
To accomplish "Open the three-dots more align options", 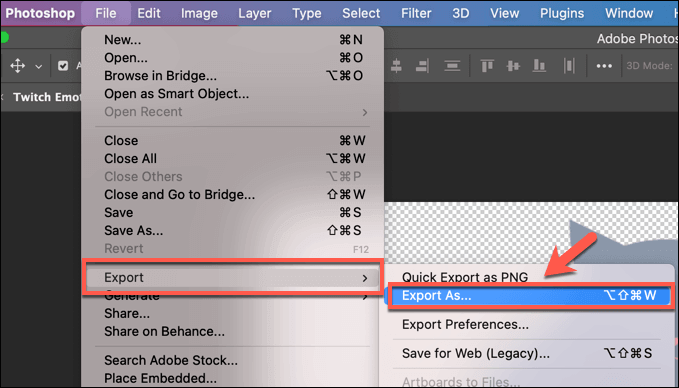I will point(604,66).
